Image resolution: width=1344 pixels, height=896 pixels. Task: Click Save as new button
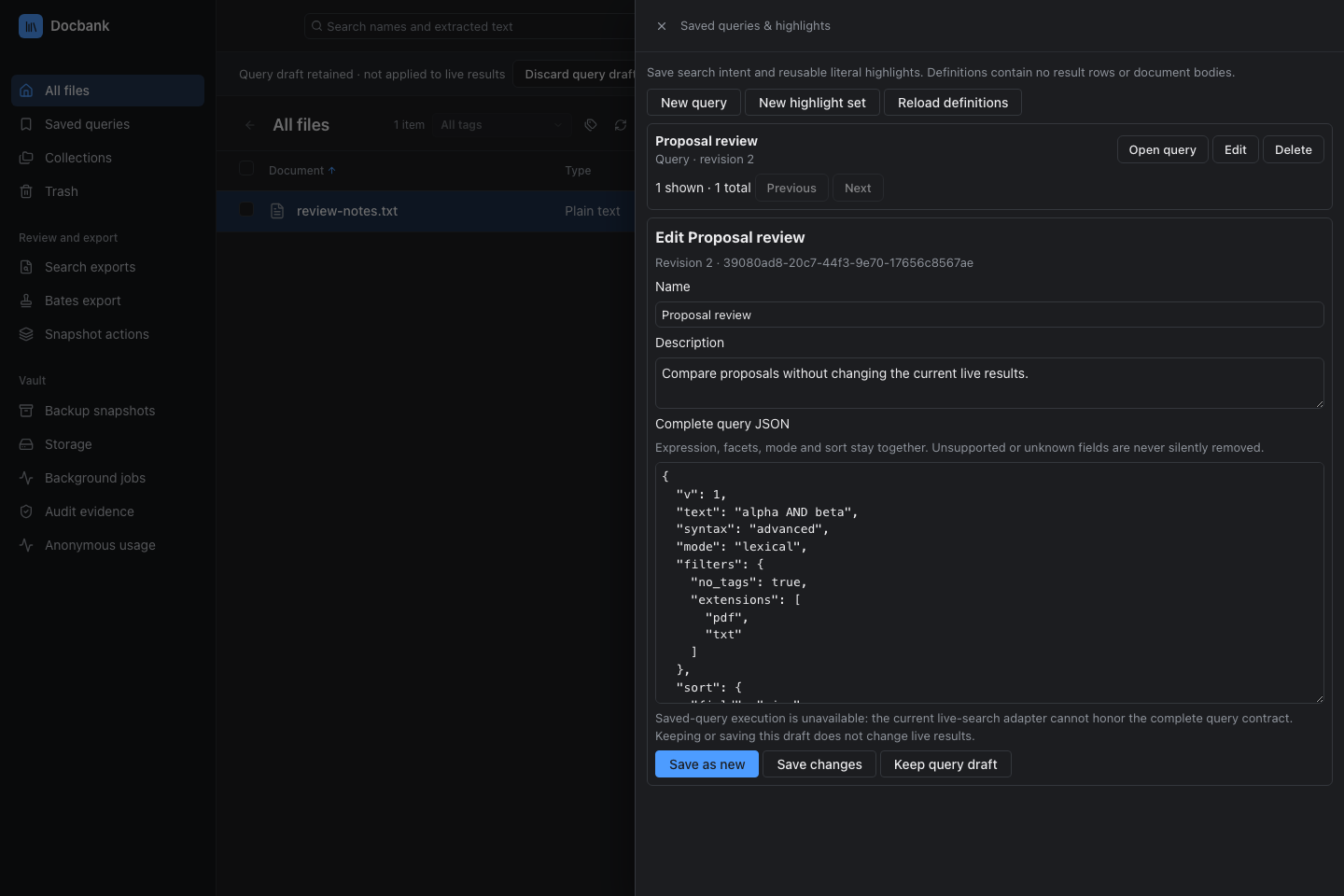pyautogui.click(x=707, y=764)
